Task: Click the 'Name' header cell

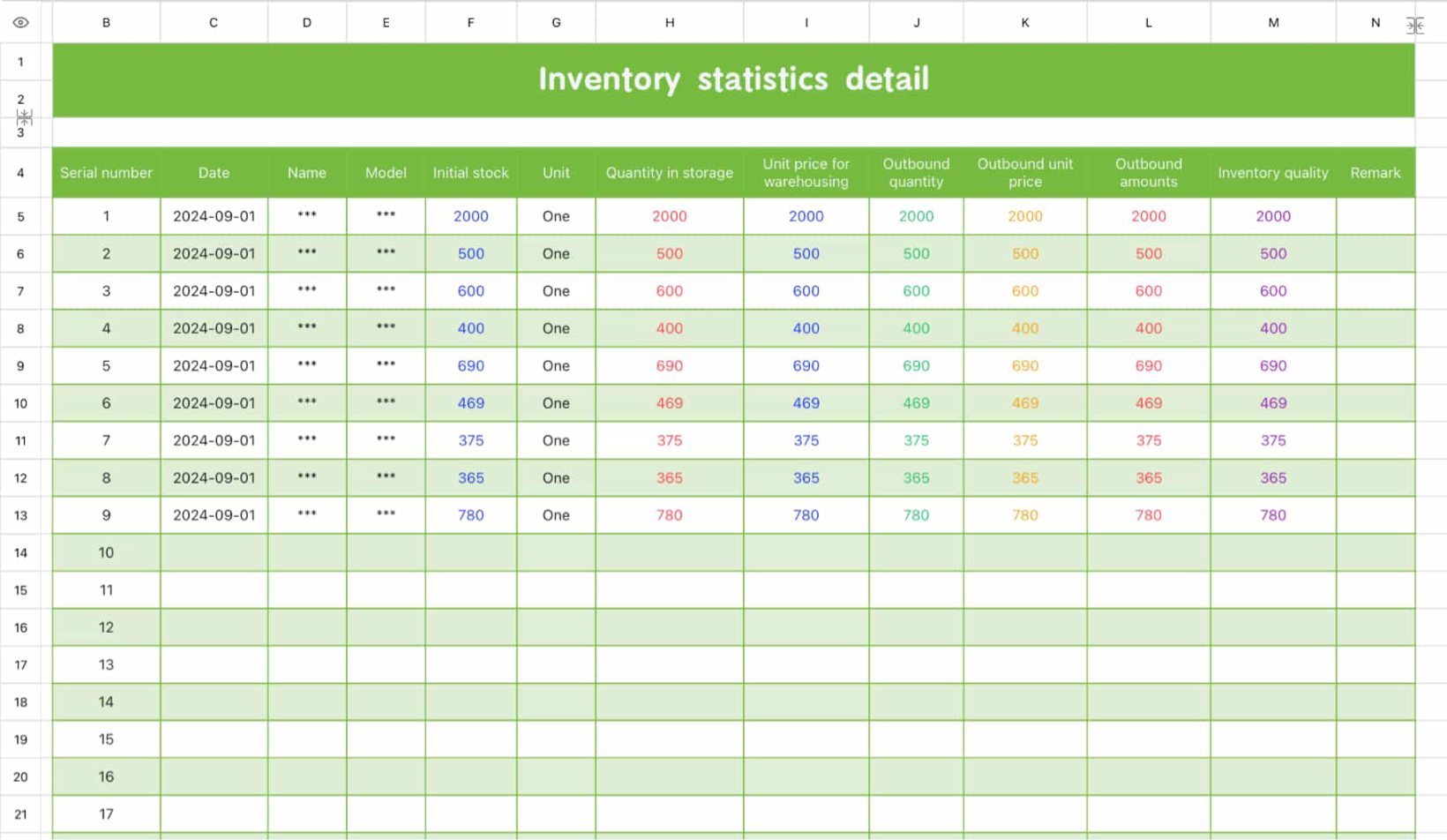Action: click(x=307, y=173)
